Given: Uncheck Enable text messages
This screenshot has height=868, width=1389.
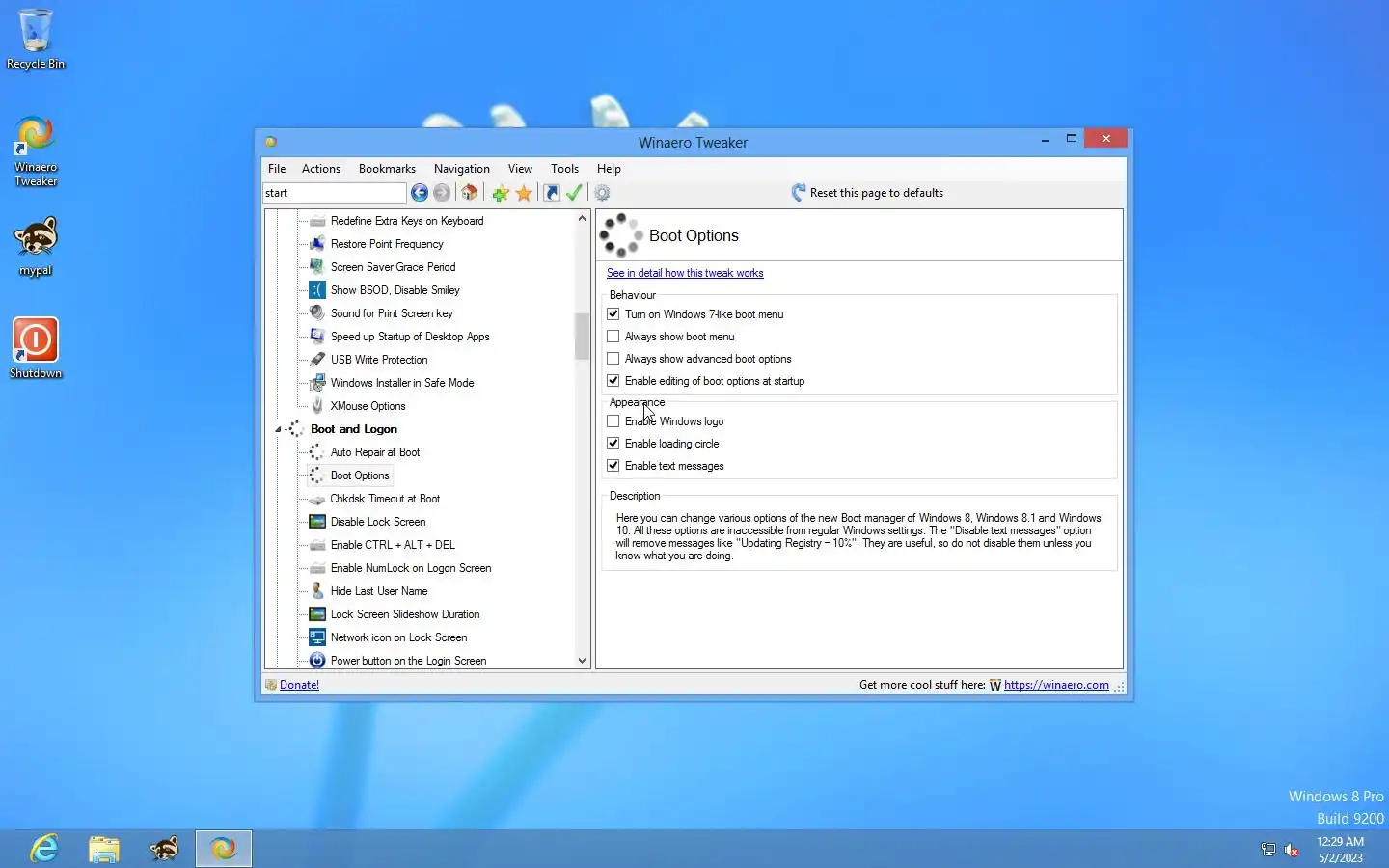Looking at the screenshot, I should point(613,466).
